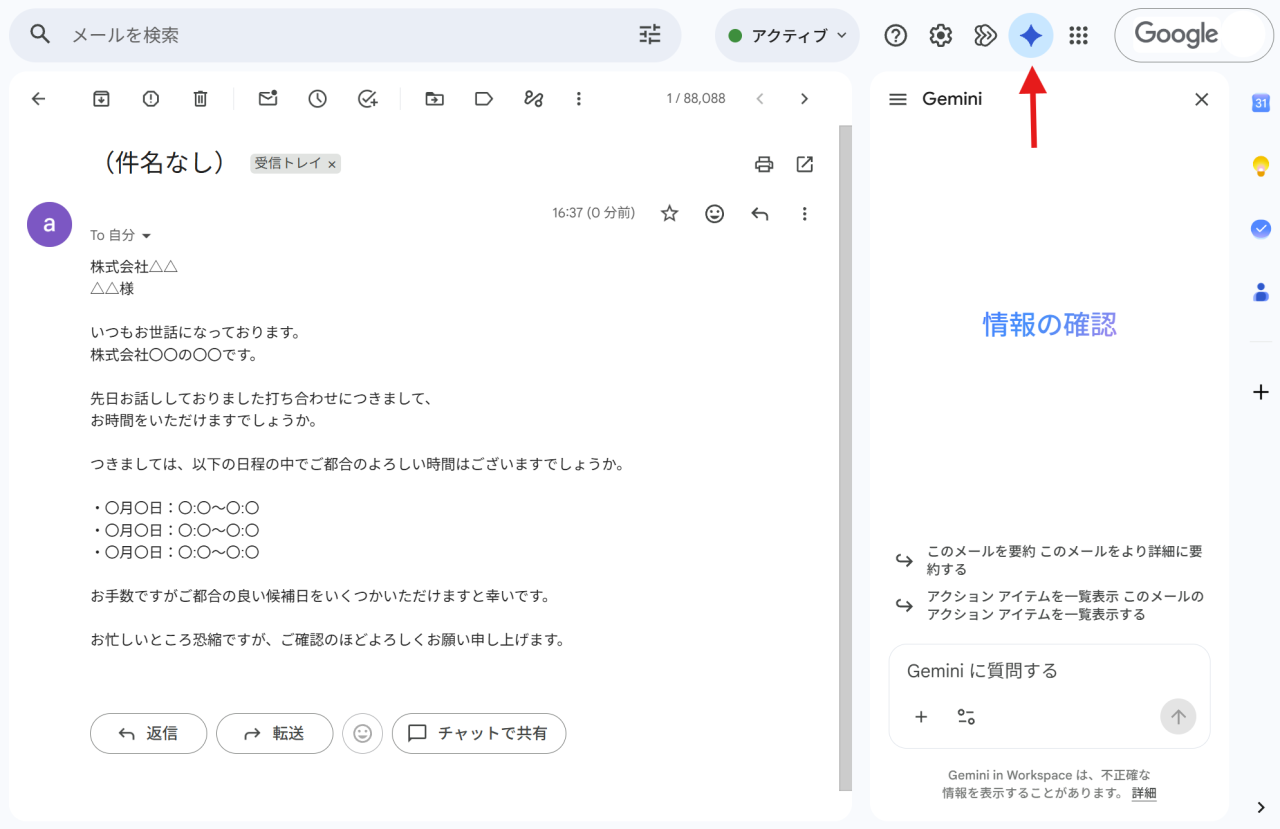Archive this email
This screenshot has height=829, width=1280.
101,98
